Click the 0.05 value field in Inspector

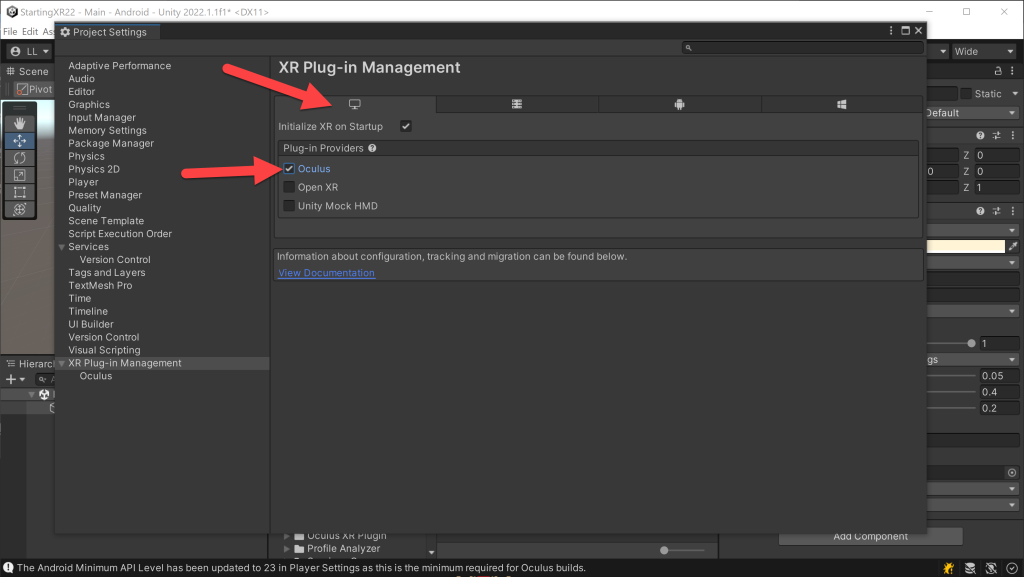pos(999,376)
